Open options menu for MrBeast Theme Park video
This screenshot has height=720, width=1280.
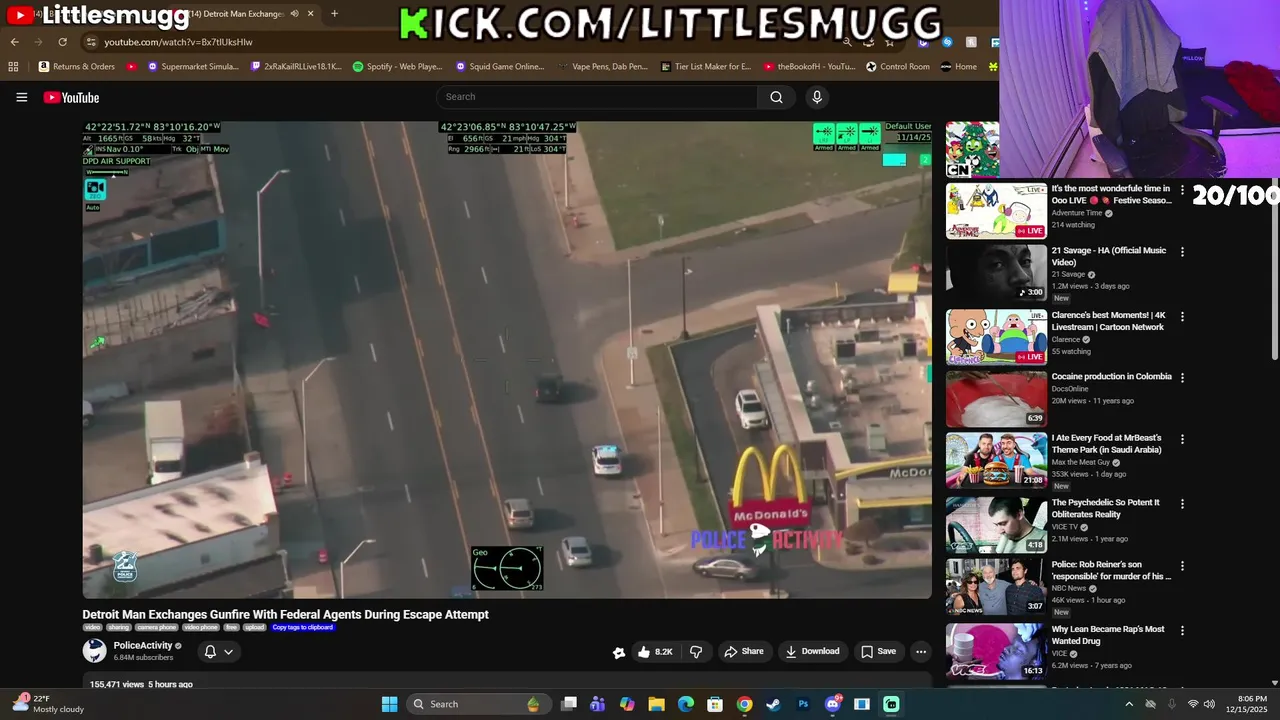1182,439
